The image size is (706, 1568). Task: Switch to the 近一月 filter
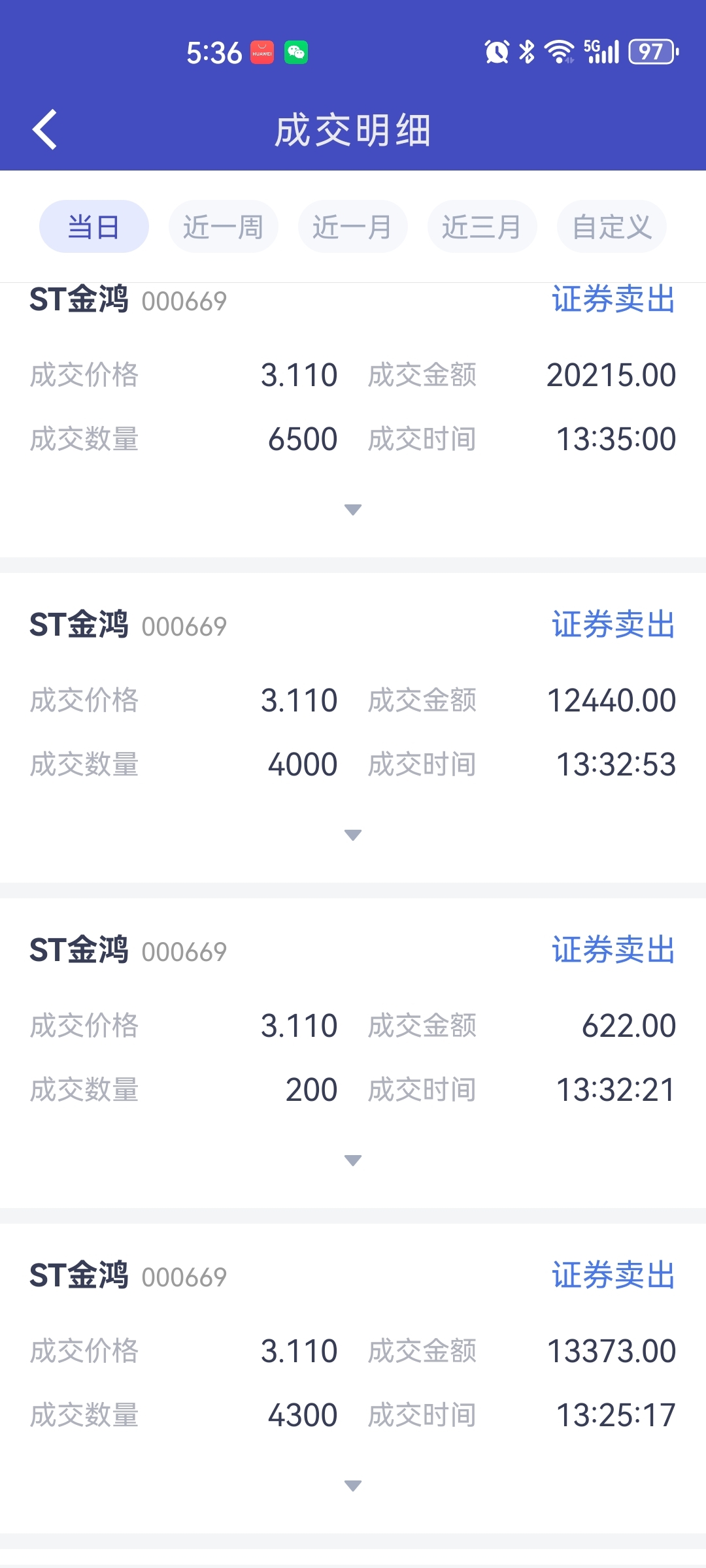click(352, 227)
